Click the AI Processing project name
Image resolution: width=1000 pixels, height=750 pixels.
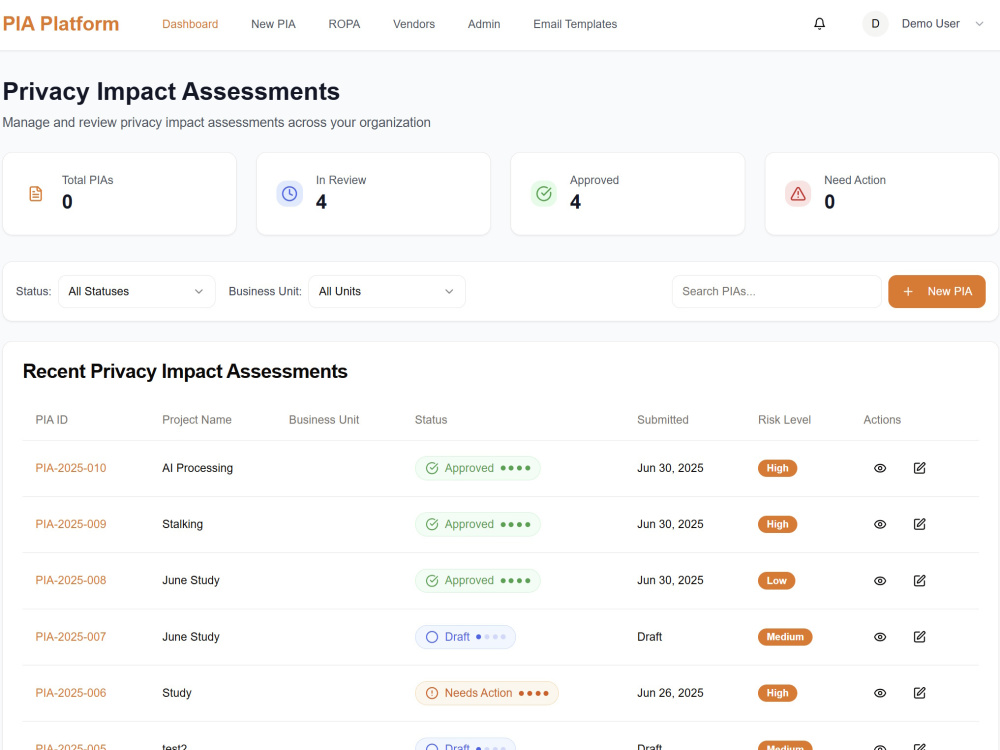pos(198,468)
